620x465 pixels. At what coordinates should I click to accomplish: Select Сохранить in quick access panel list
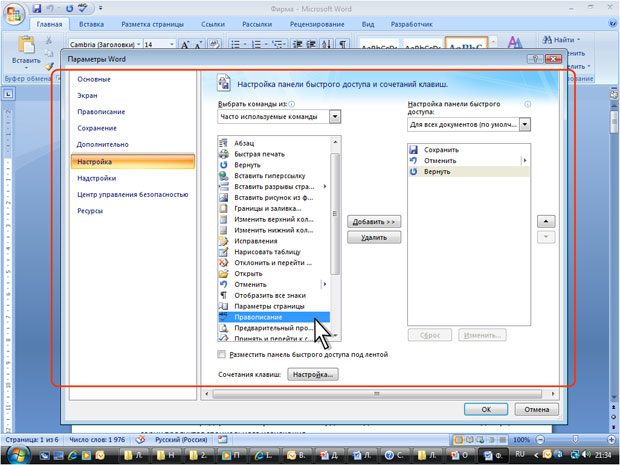tap(469, 150)
